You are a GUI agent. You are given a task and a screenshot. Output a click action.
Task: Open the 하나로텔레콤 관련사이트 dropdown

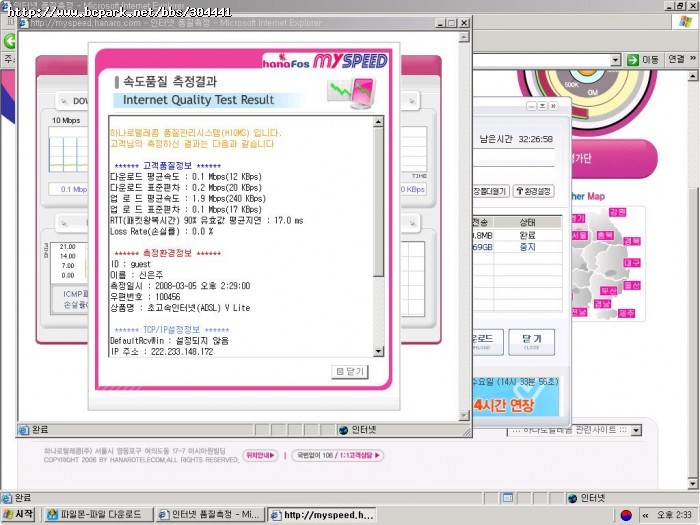[x=636, y=430]
